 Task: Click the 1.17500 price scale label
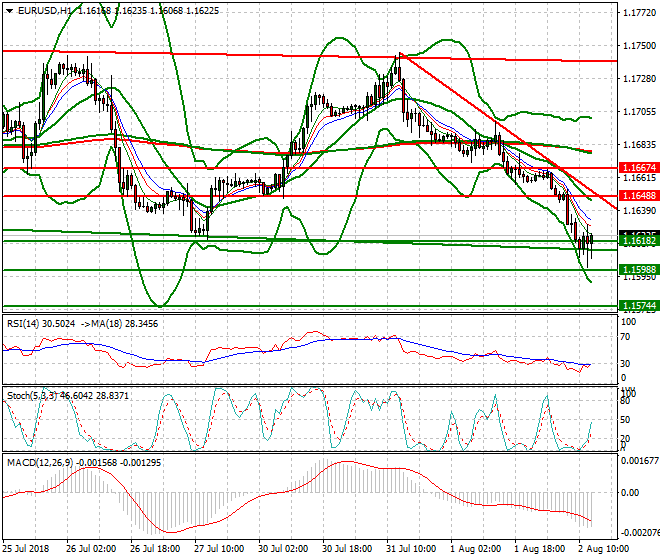638,46
